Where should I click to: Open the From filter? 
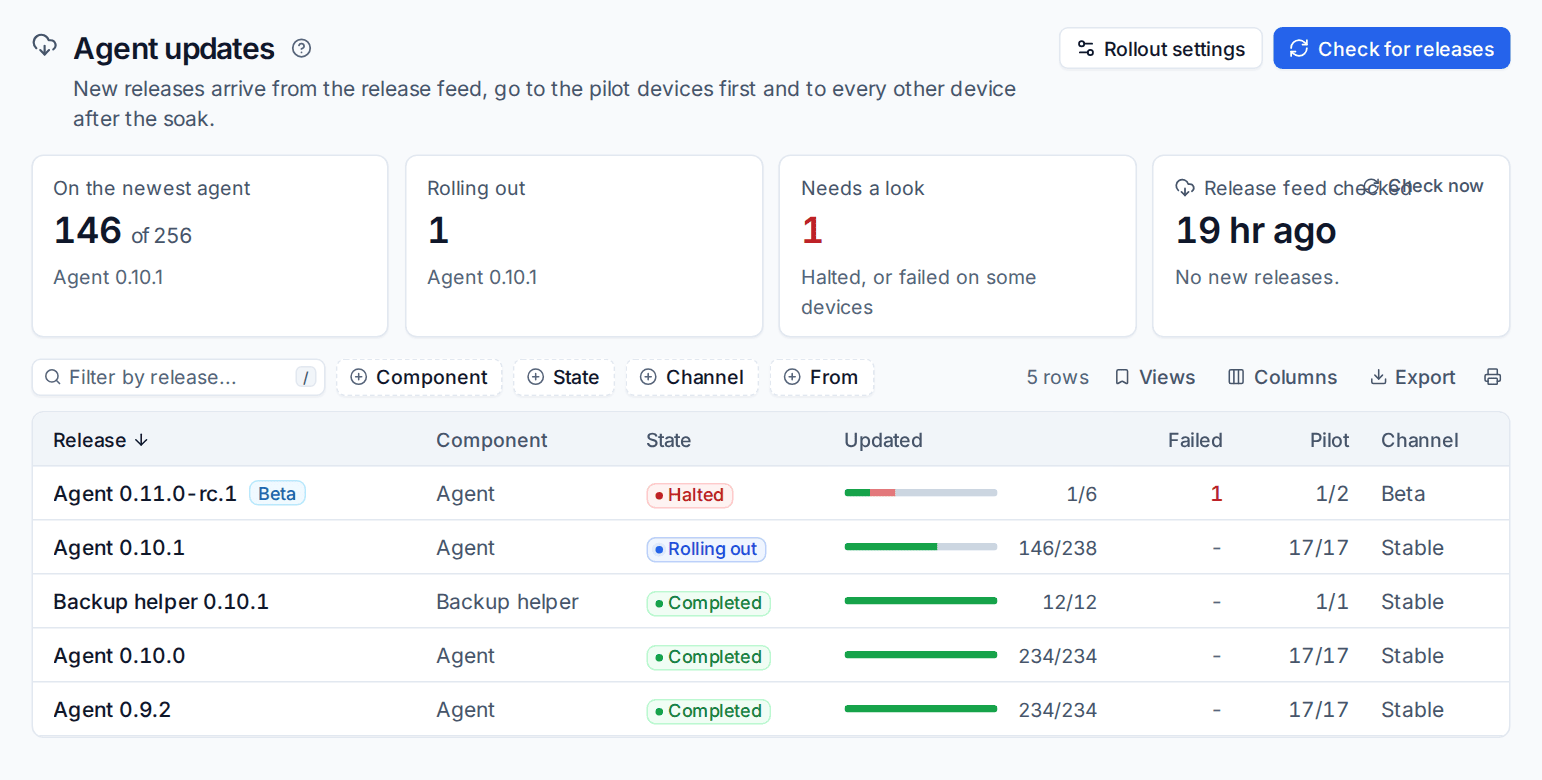822,377
